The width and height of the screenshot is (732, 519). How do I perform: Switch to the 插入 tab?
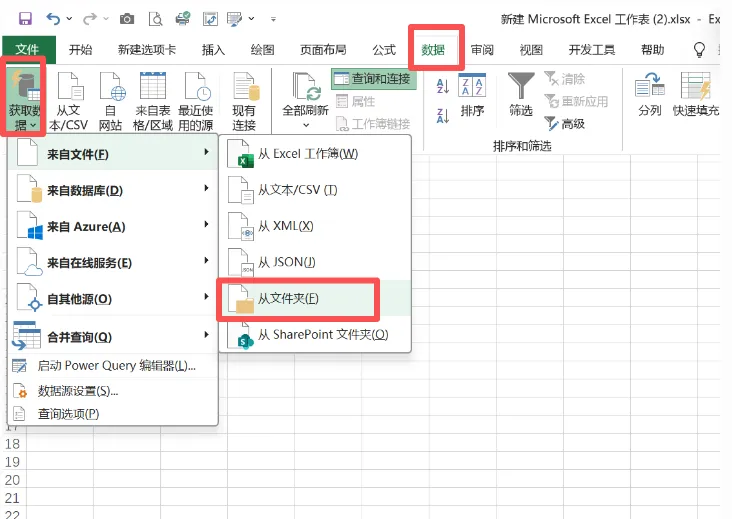pyautogui.click(x=213, y=49)
